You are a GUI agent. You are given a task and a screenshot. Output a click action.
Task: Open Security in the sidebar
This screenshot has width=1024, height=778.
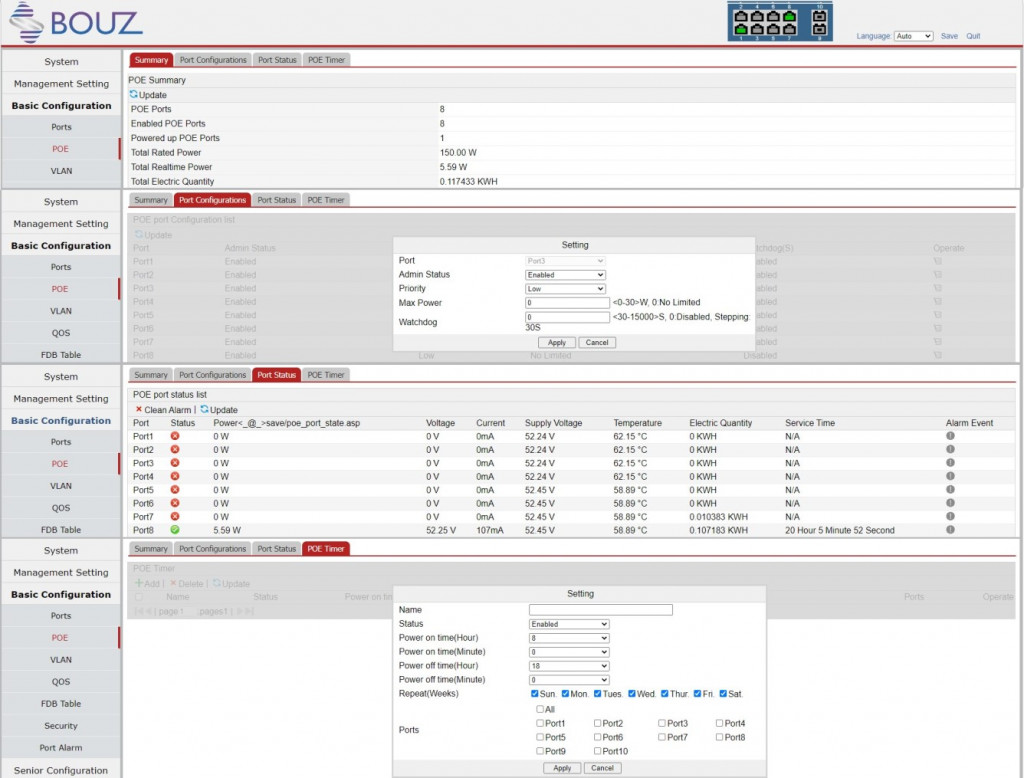pyautogui.click(x=61, y=726)
